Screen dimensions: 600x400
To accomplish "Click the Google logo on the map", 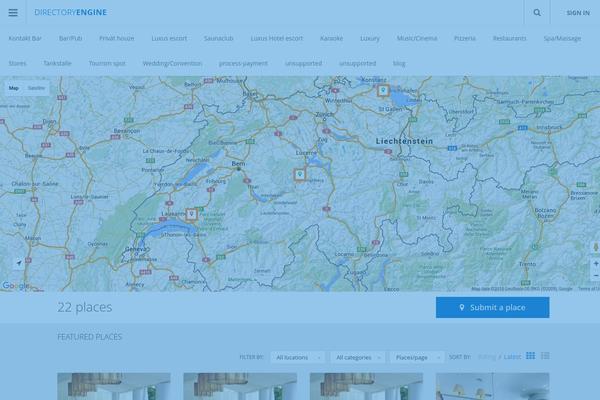I will [x=15, y=286].
